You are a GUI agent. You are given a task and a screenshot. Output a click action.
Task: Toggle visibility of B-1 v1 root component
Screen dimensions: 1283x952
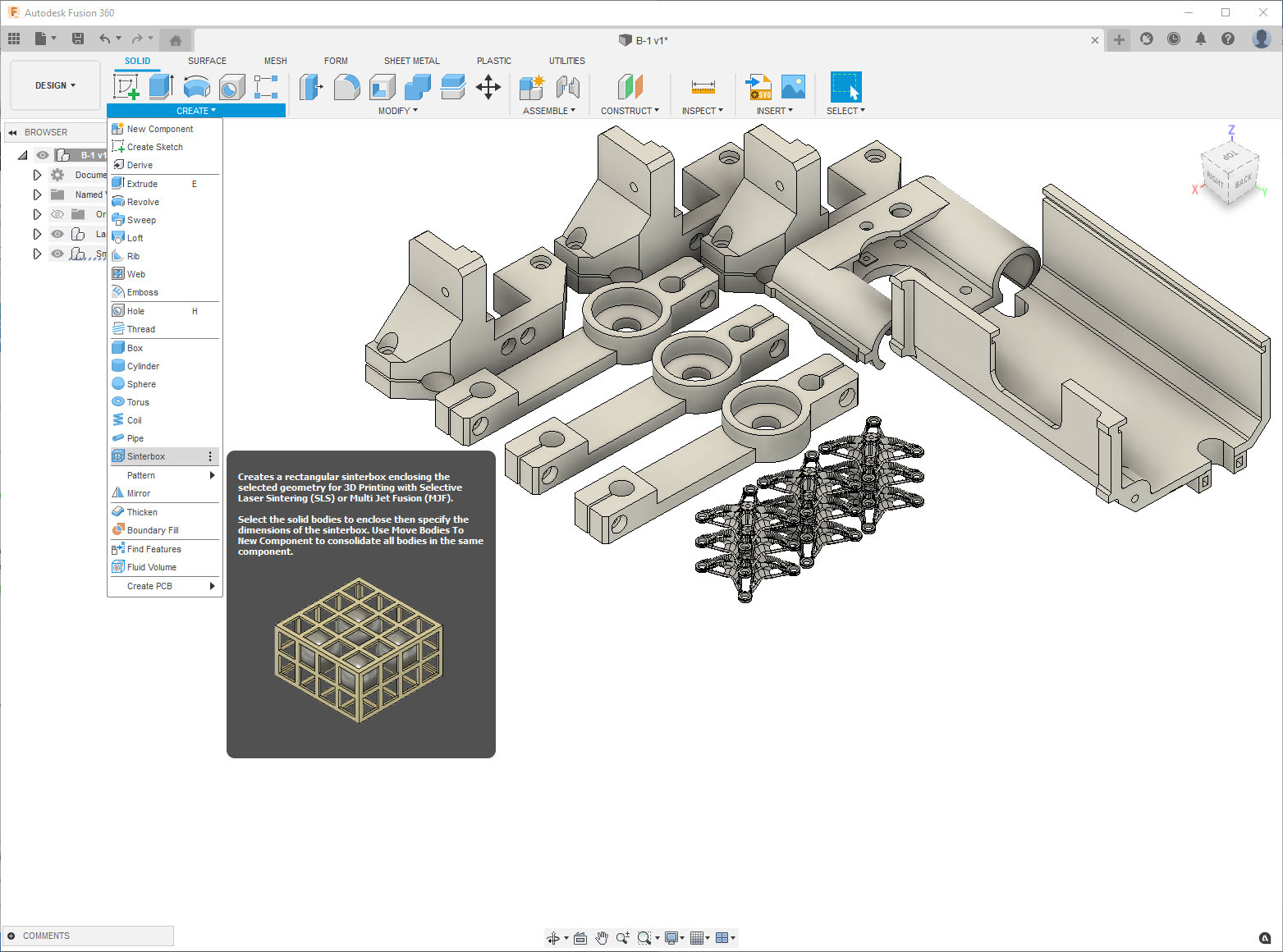[42, 155]
